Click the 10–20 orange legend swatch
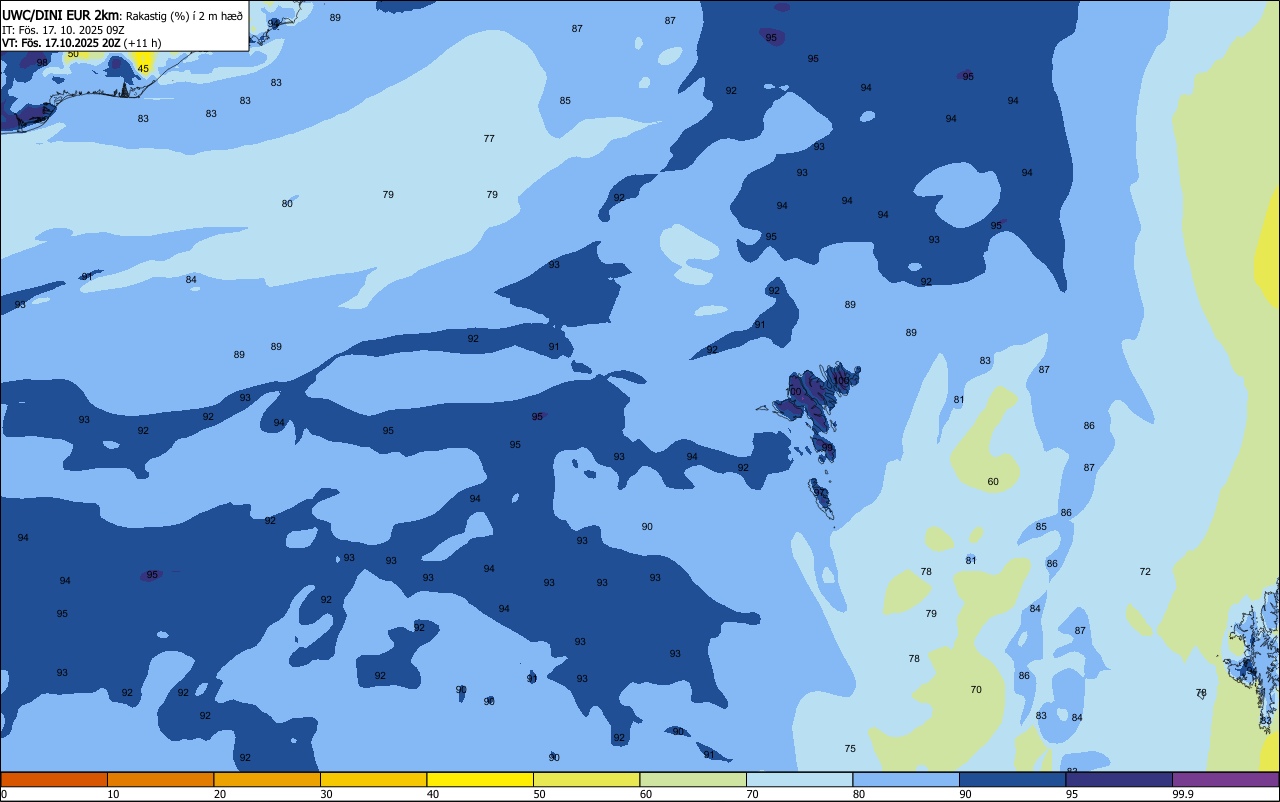 [x=160, y=779]
